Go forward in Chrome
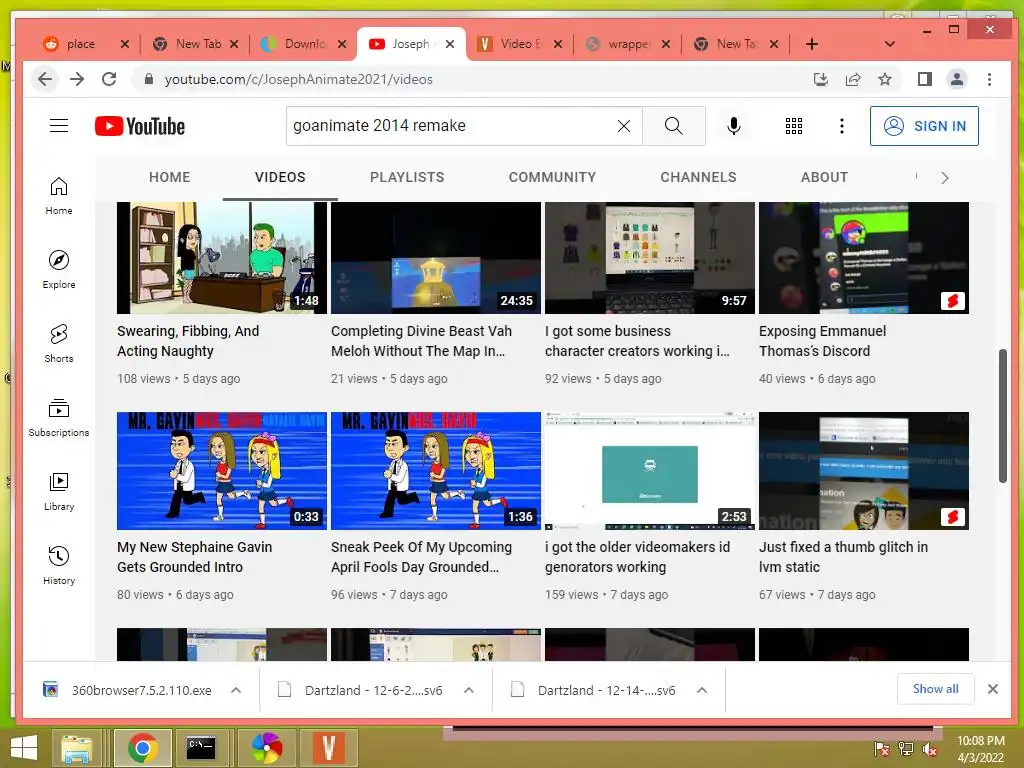1024x768 pixels. coord(77,79)
